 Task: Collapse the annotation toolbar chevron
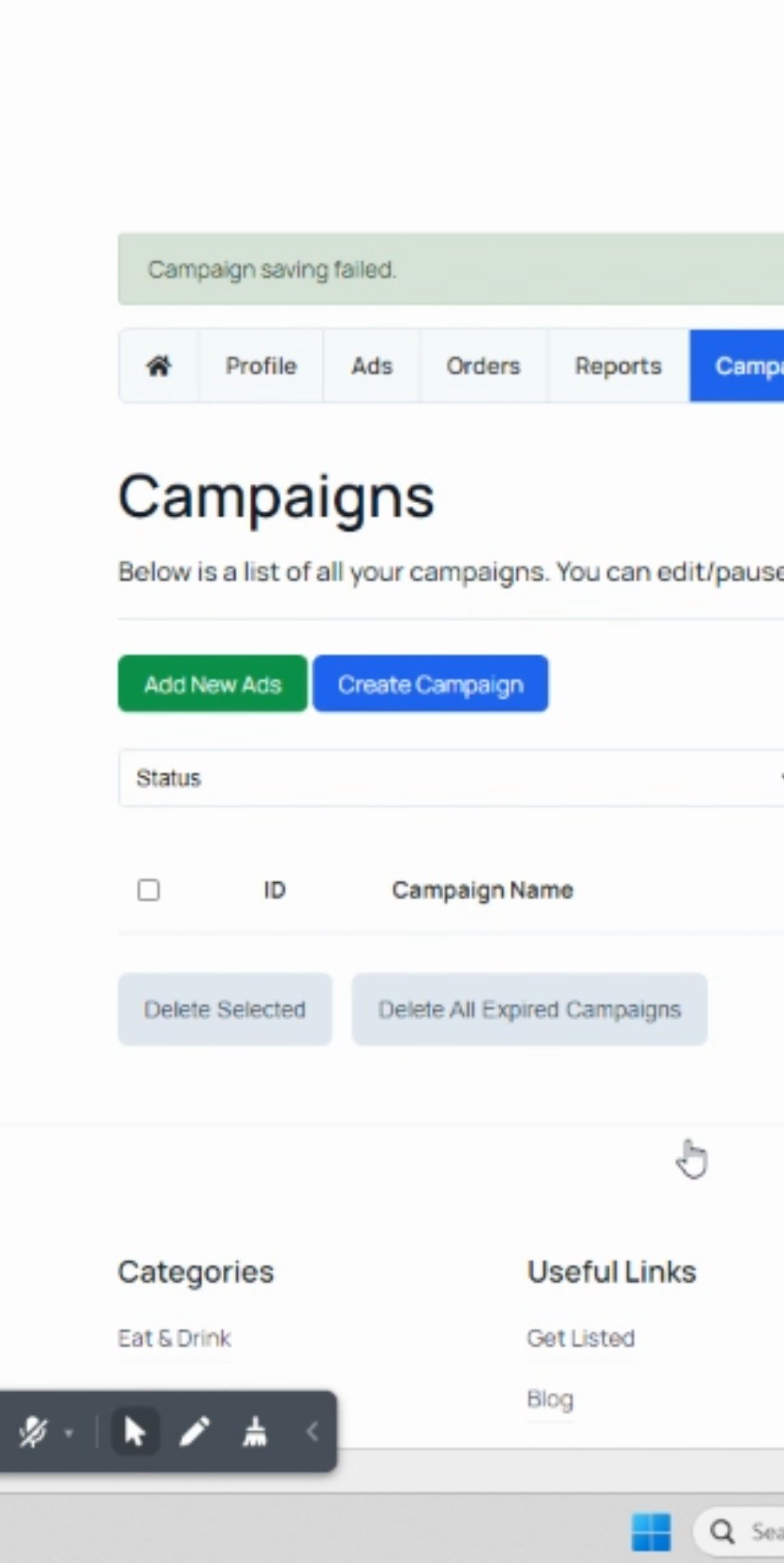(x=312, y=1432)
